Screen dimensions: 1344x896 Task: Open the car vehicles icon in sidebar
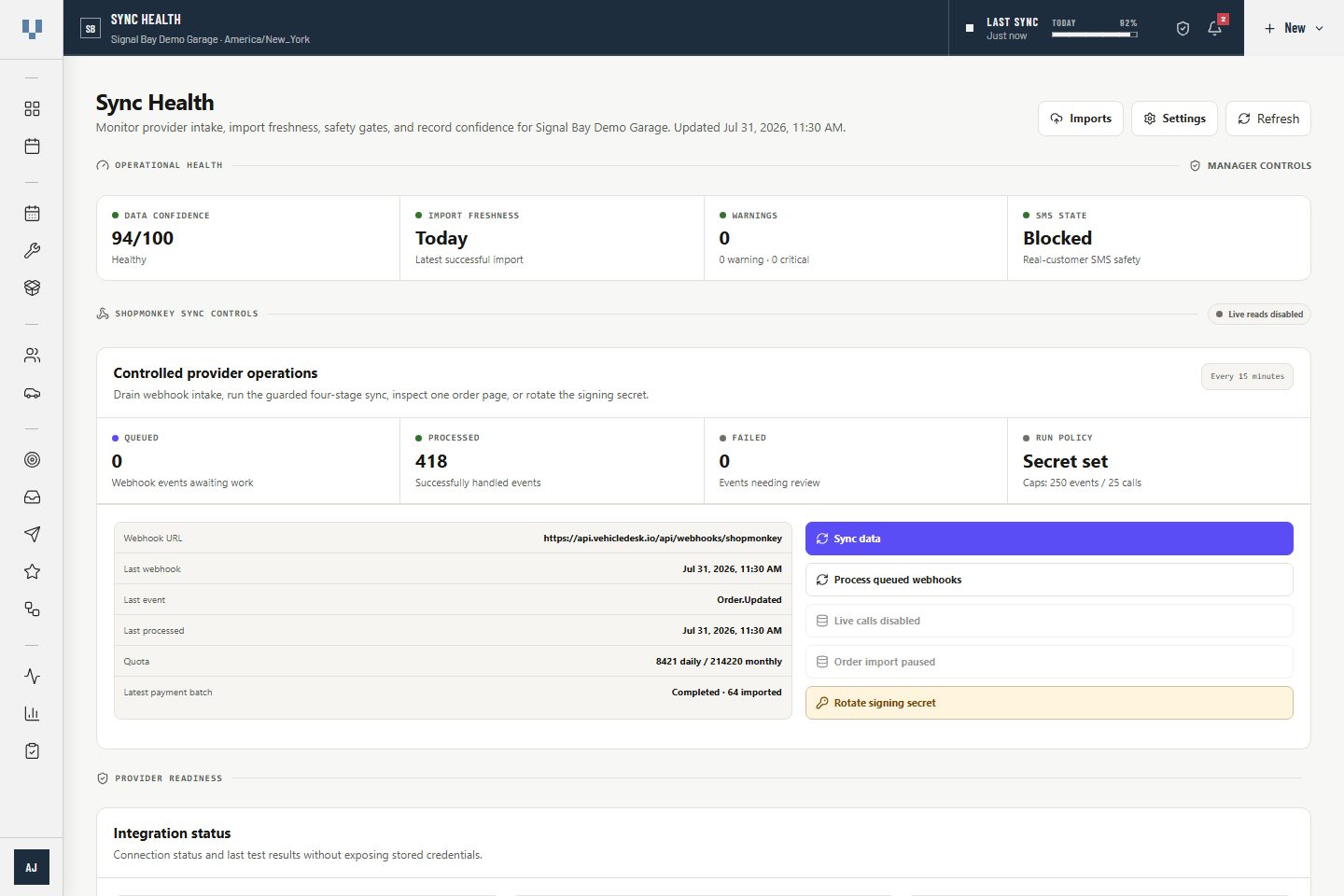tap(32, 393)
